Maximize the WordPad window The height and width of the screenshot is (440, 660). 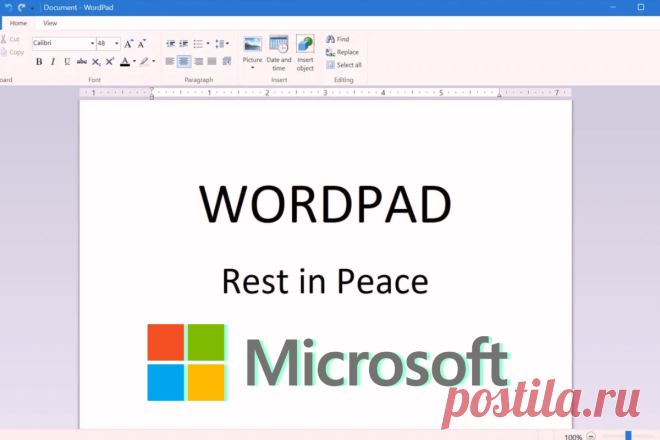pyautogui.click(x=641, y=7)
